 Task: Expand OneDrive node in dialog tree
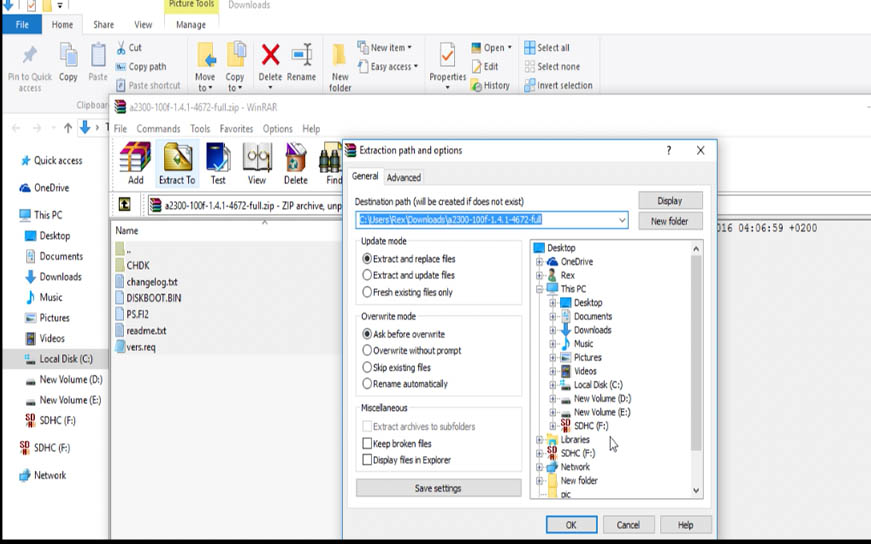coord(539,262)
